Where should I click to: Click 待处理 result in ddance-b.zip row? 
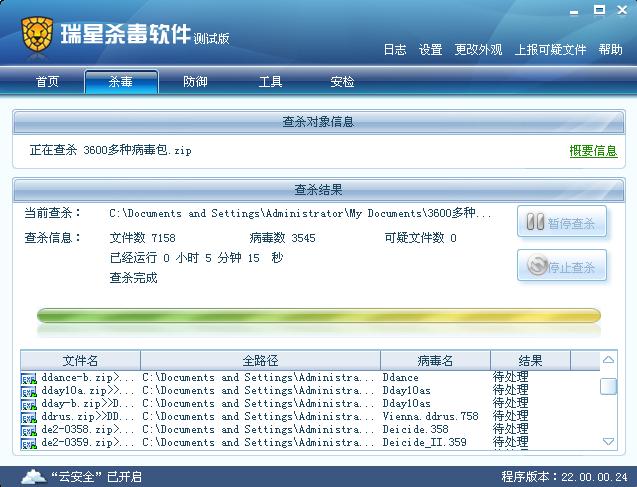point(510,377)
